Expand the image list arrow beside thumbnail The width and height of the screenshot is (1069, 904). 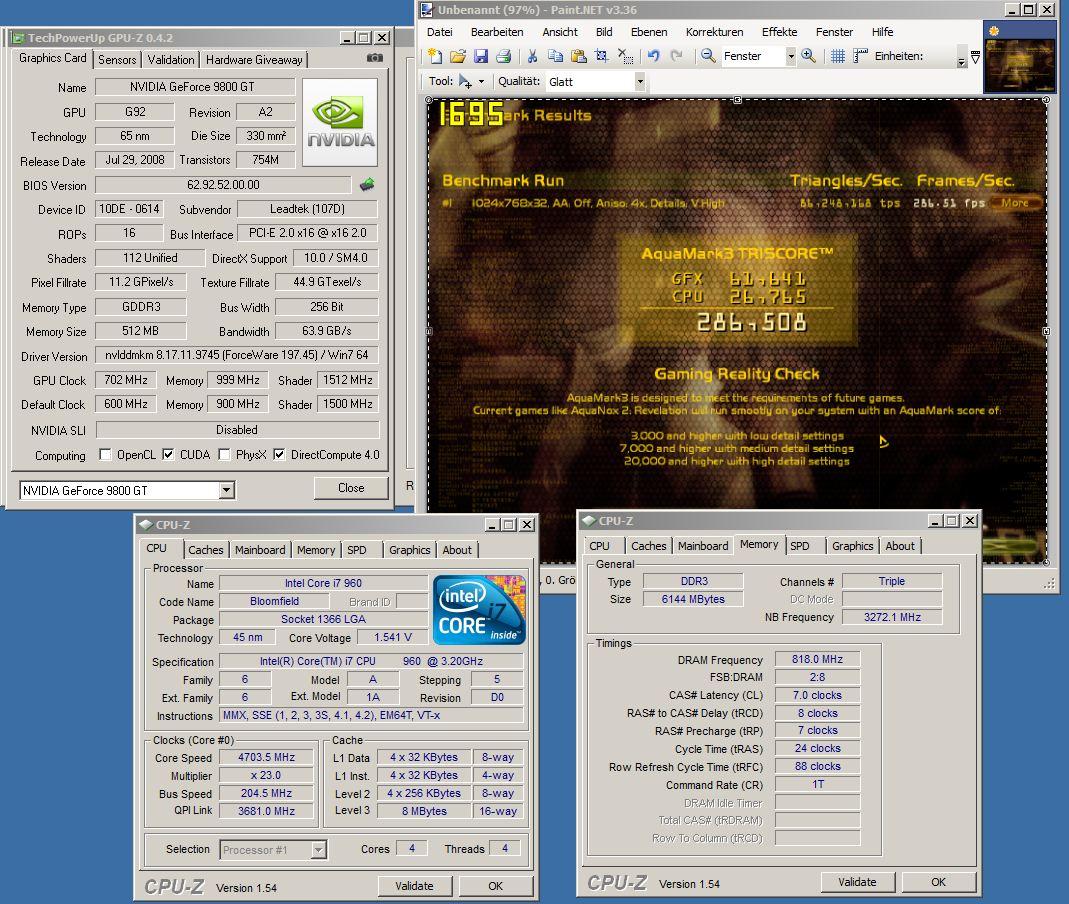click(976, 58)
